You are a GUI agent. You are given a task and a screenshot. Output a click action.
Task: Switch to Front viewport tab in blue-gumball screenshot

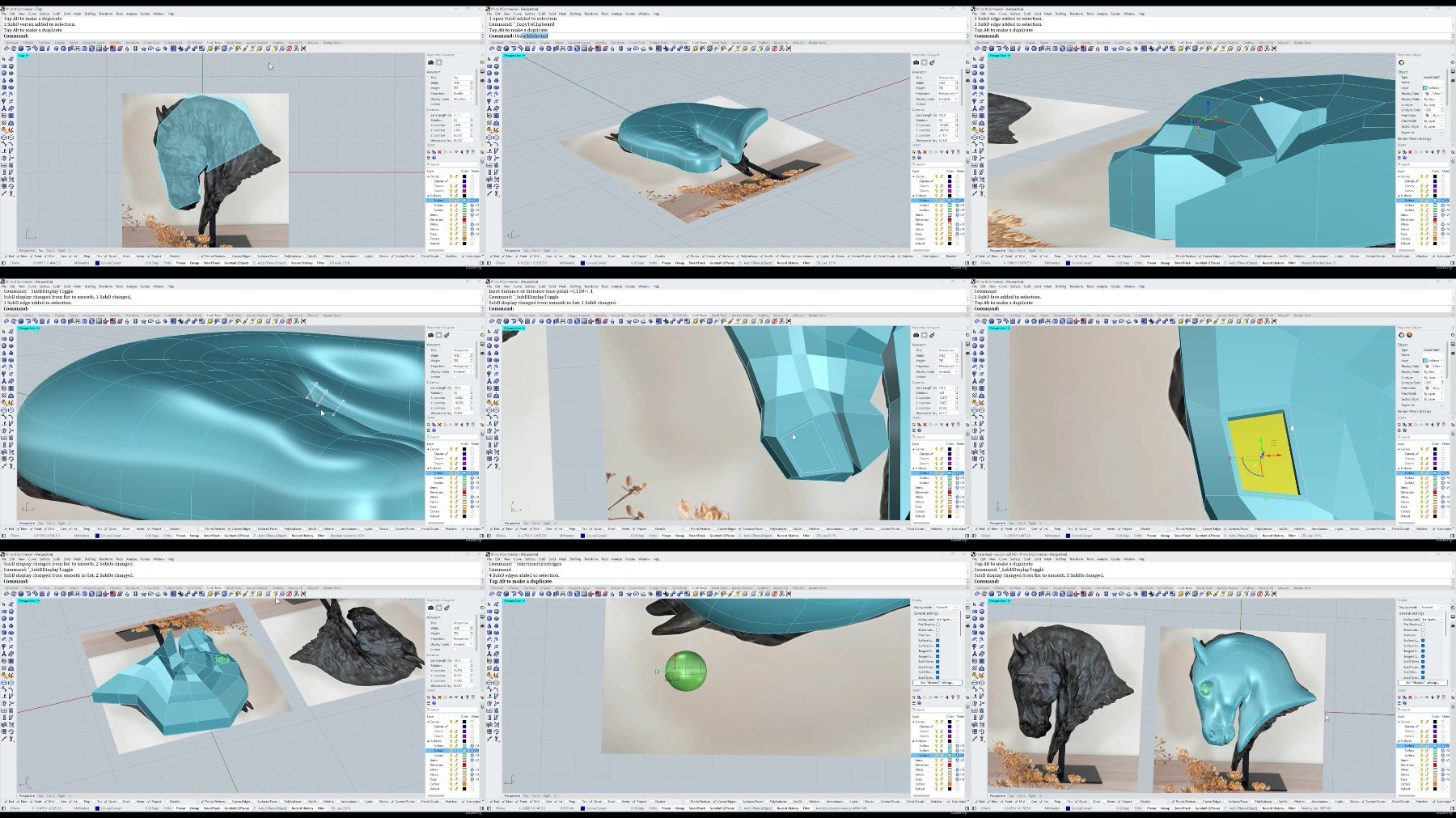click(x=1021, y=251)
